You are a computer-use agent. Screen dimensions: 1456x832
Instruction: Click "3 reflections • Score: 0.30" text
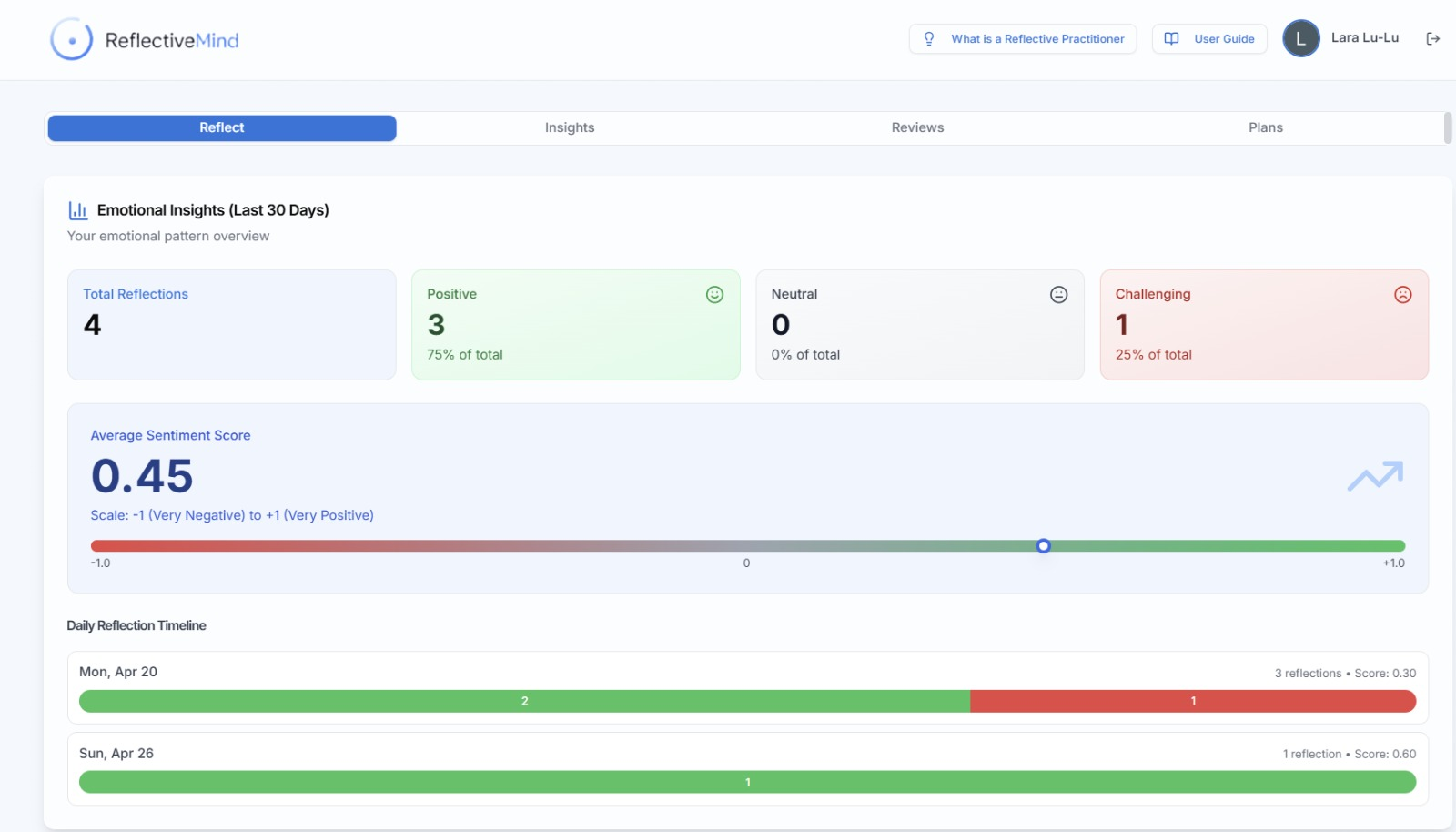[x=1345, y=674]
